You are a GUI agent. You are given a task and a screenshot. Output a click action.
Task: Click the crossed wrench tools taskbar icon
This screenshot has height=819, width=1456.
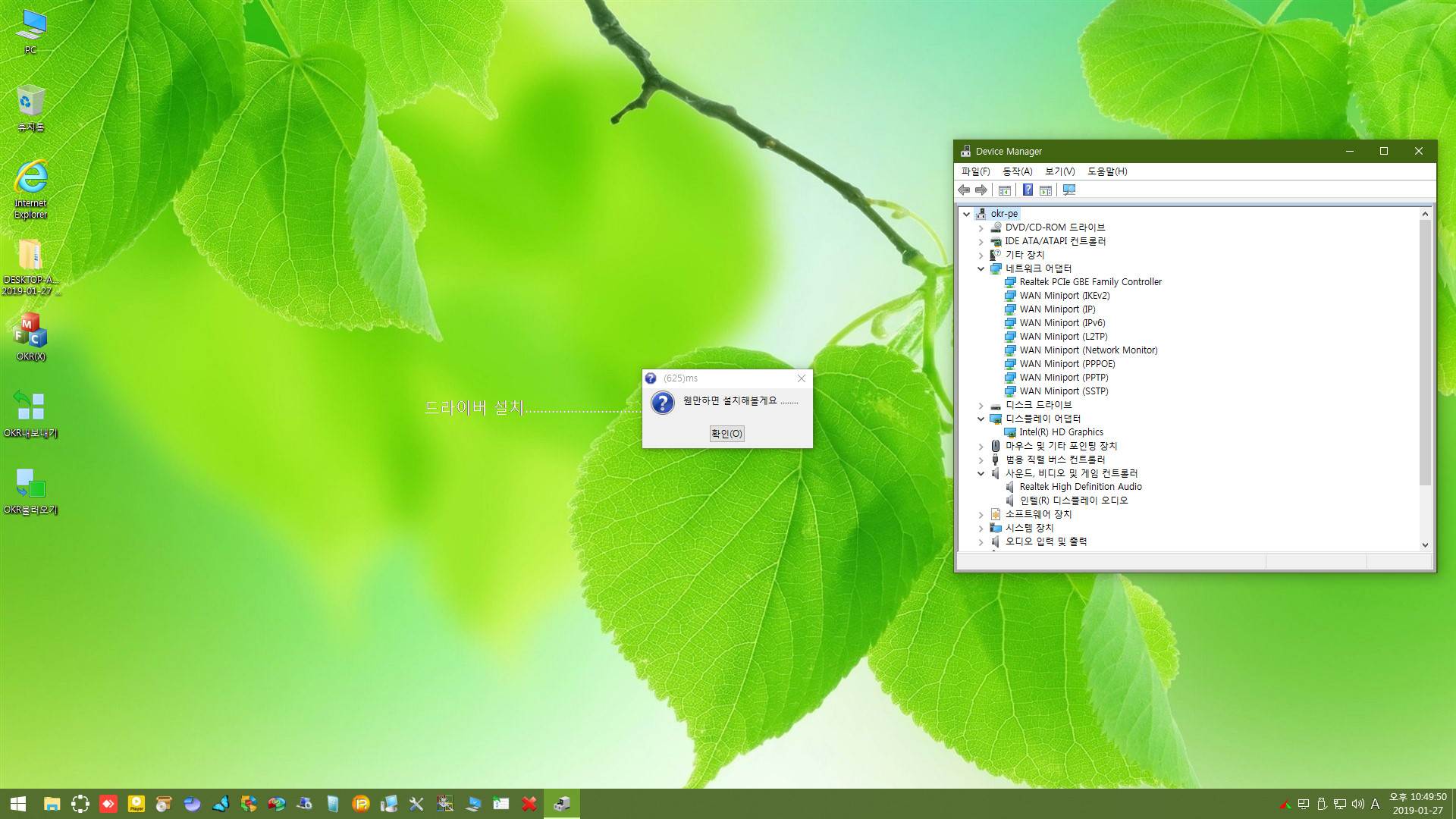(x=416, y=804)
